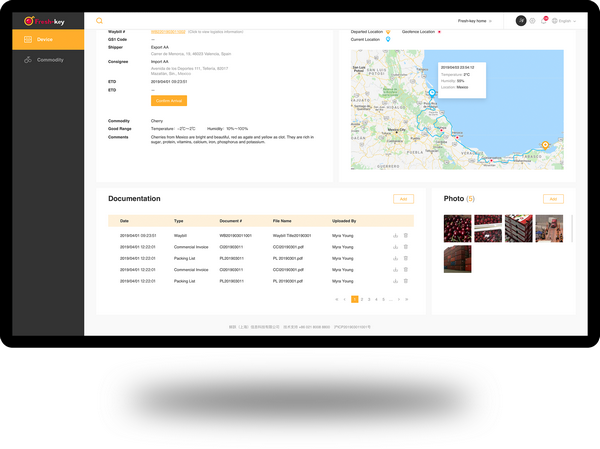Screen dimensions: 600x449
Task: Expand the English language selector
Action: pyautogui.click(x=564, y=20)
